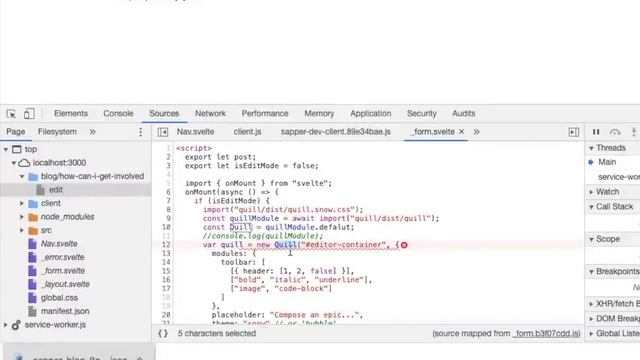Expand the XHR/fetch Breakpoints section

pos(591,304)
